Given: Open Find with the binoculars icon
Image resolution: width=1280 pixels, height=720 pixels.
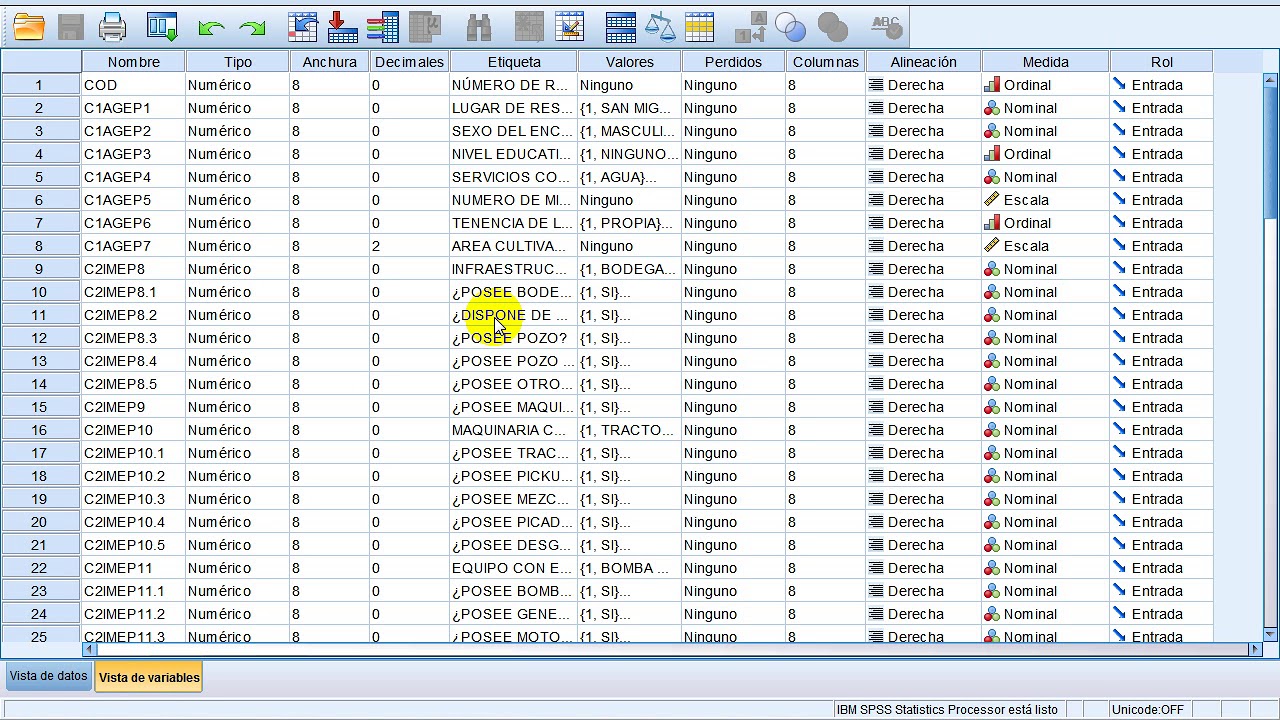Looking at the screenshot, I should click(x=479, y=27).
